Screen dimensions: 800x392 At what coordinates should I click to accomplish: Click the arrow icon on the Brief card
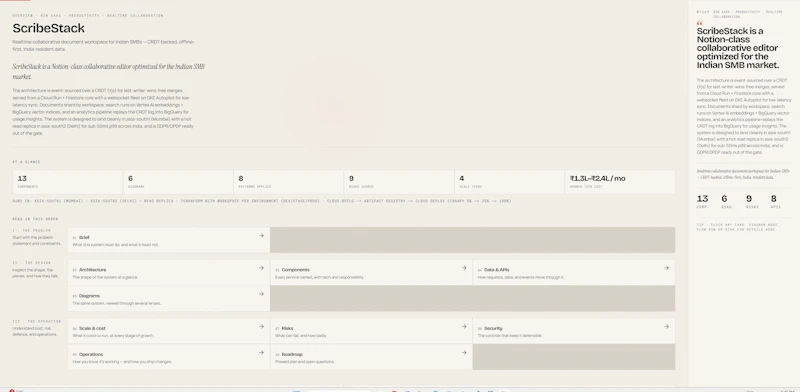click(261, 236)
